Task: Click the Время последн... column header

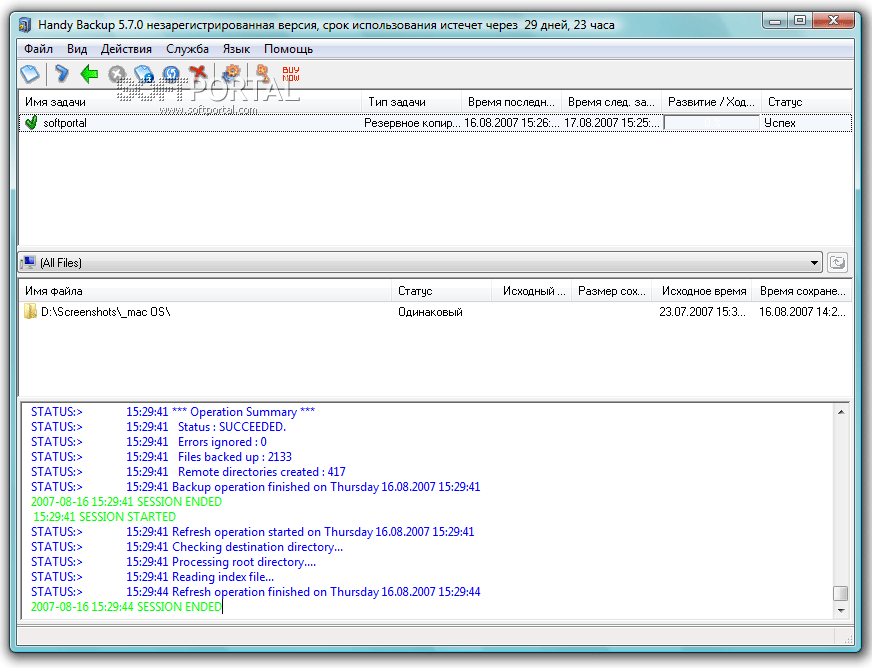Action: click(511, 102)
